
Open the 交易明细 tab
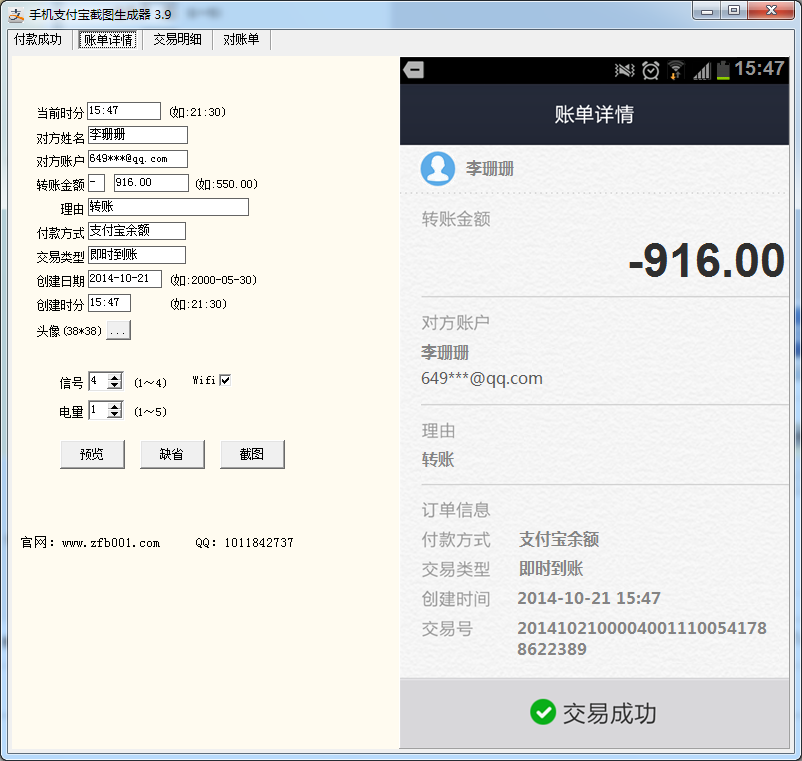[177, 40]
